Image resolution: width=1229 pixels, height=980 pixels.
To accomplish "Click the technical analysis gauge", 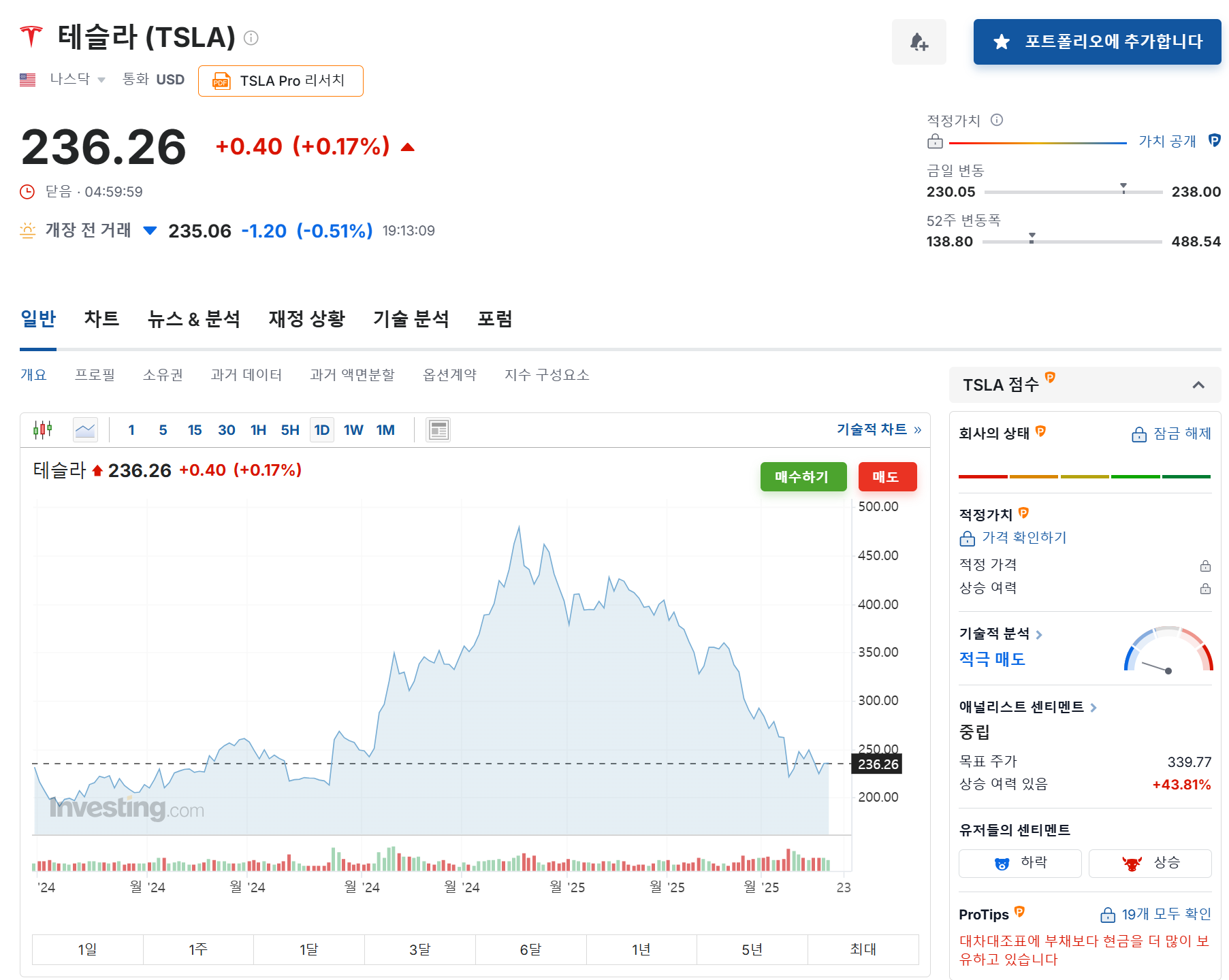I will (x=1168, y=649).
